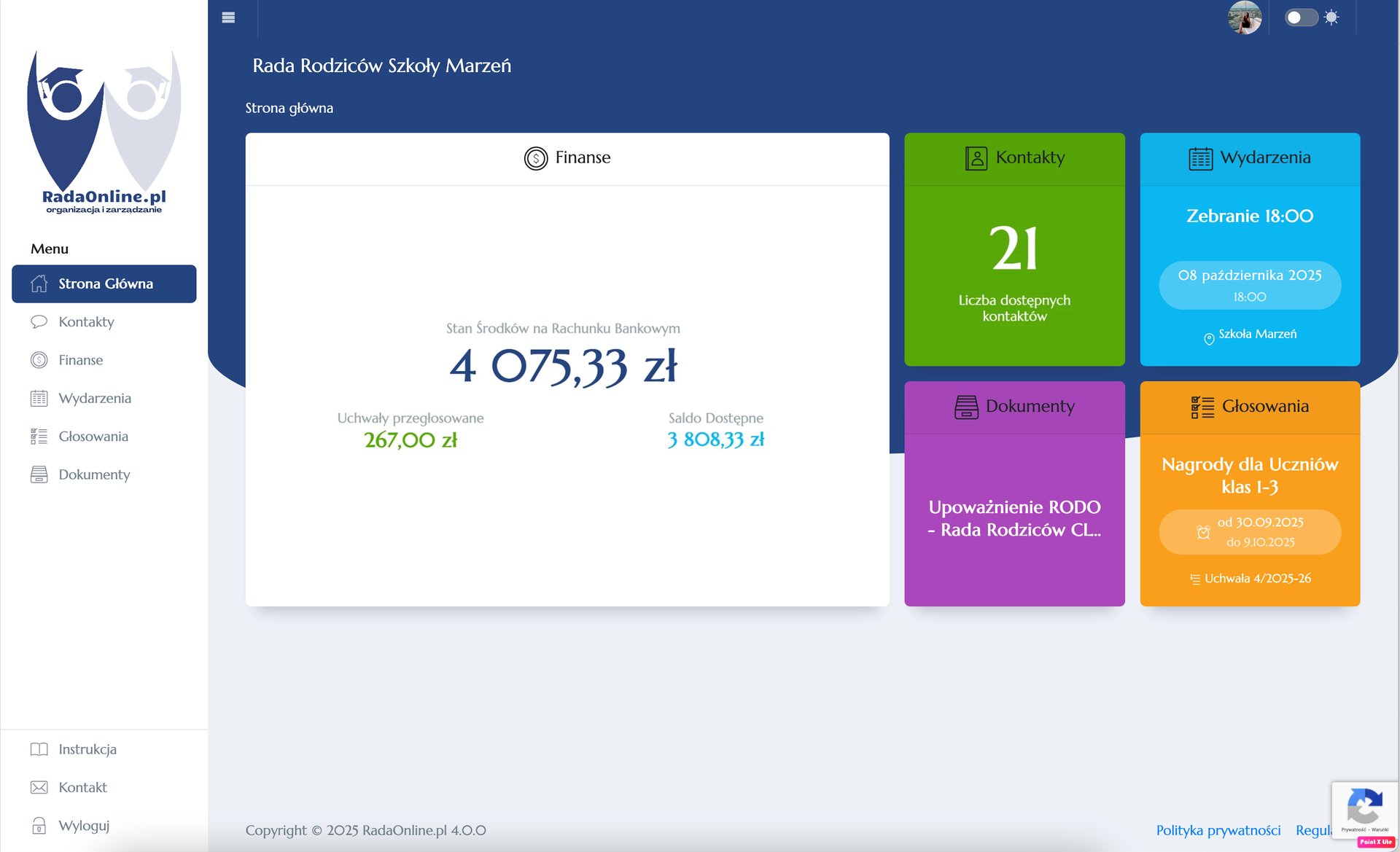
Task: Click the calendar icon beside sidebar Wydarzenia
Action: [x=39, y=398]
